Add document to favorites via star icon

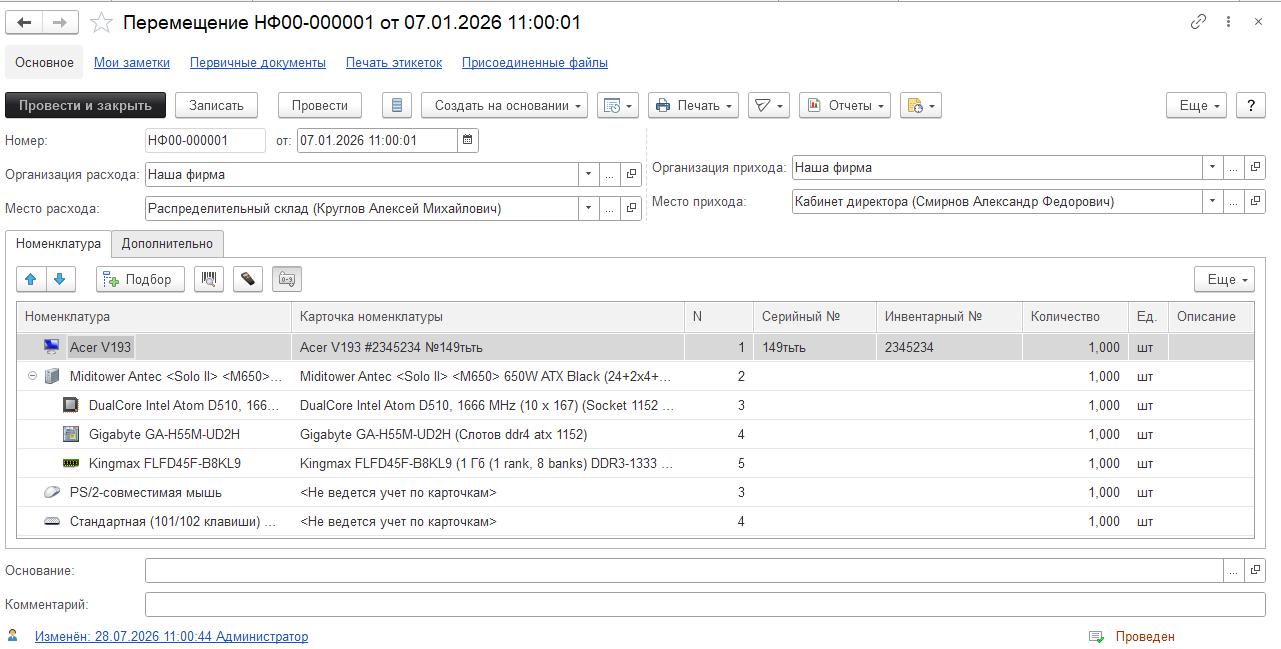[x=101, y=23]
